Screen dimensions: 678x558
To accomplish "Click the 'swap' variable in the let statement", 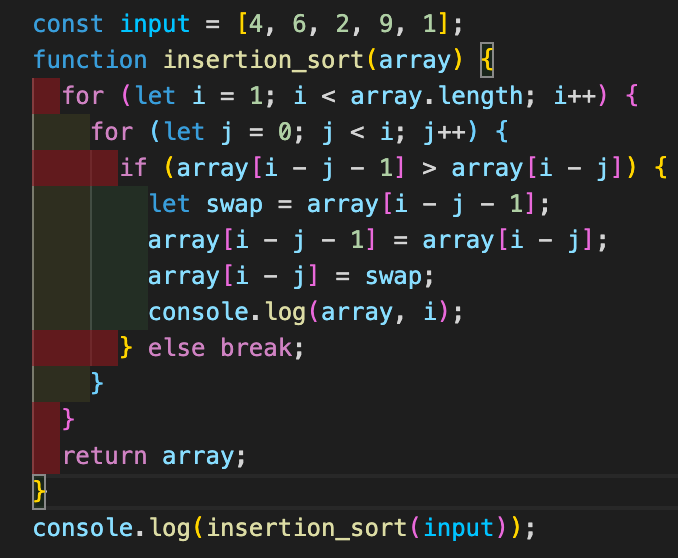I will coord(234,204).
